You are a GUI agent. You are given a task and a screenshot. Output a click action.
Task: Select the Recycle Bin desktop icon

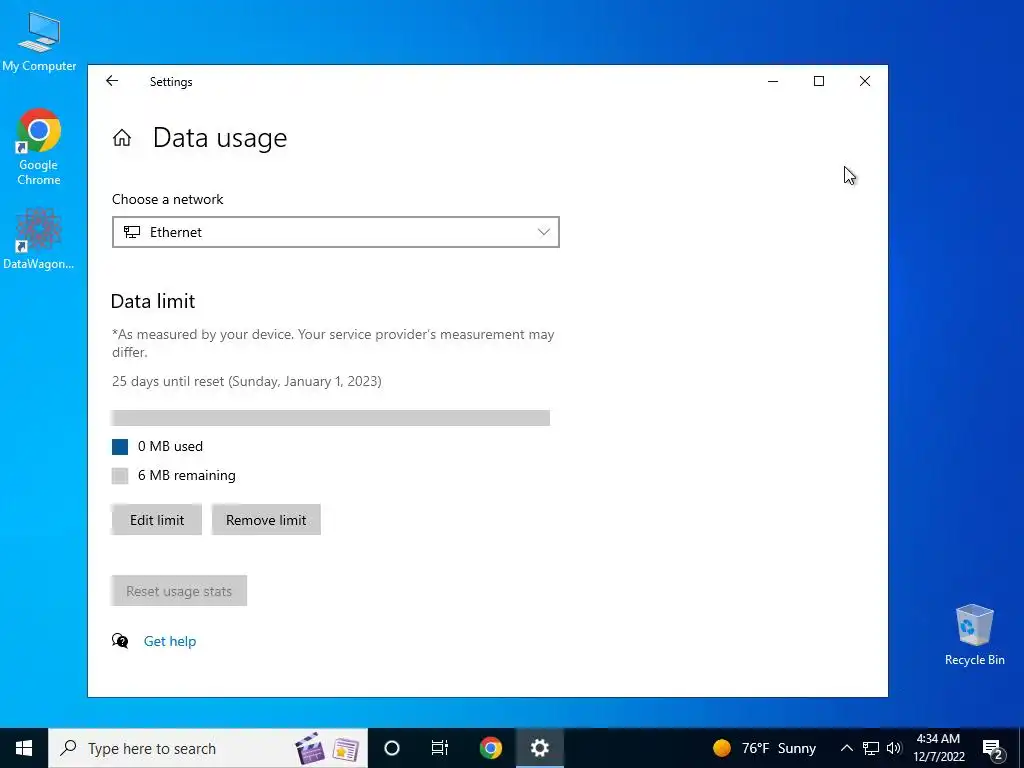974,635
